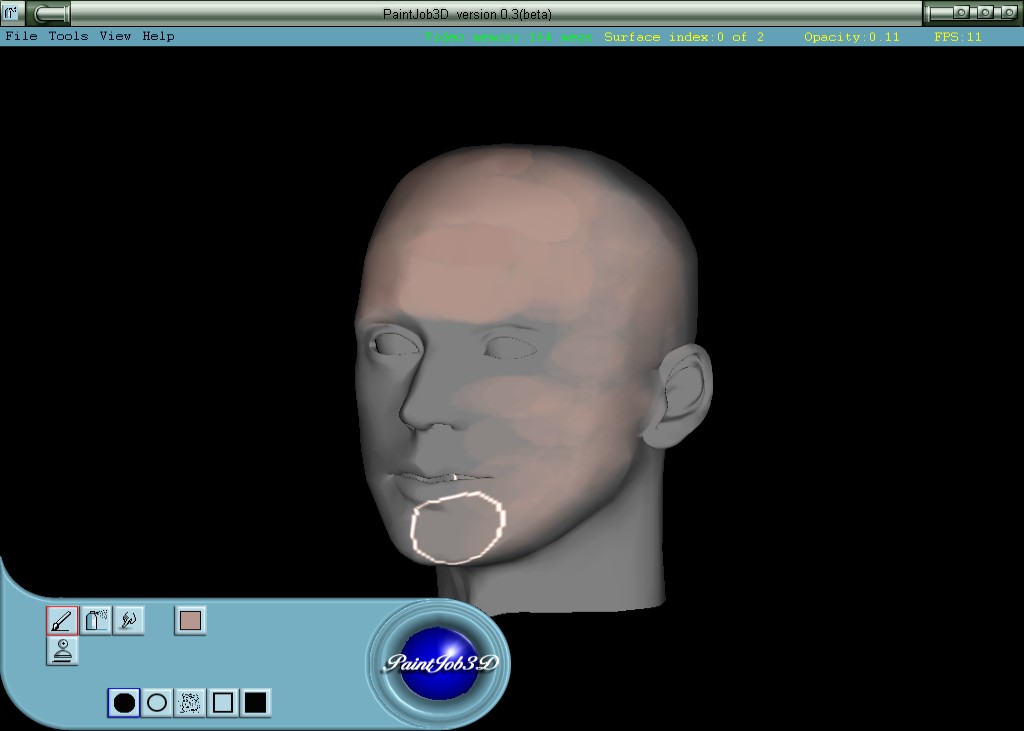Screen dimensions: 1024x731
Task: Click the green Video memory readout
Action: 508,37
